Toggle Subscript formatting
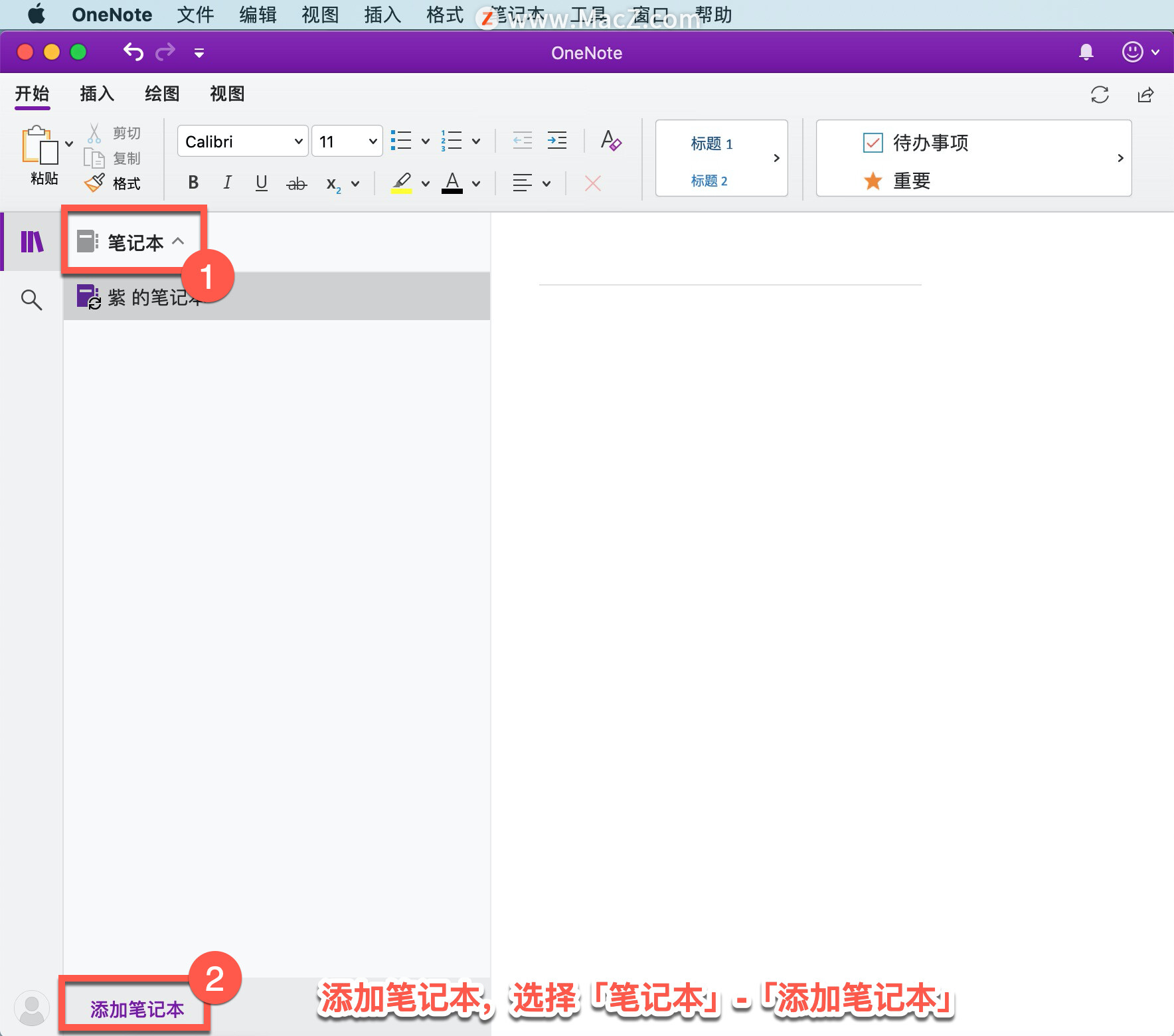Screen dimensions: 1174x1036 (x=333, y=184)
